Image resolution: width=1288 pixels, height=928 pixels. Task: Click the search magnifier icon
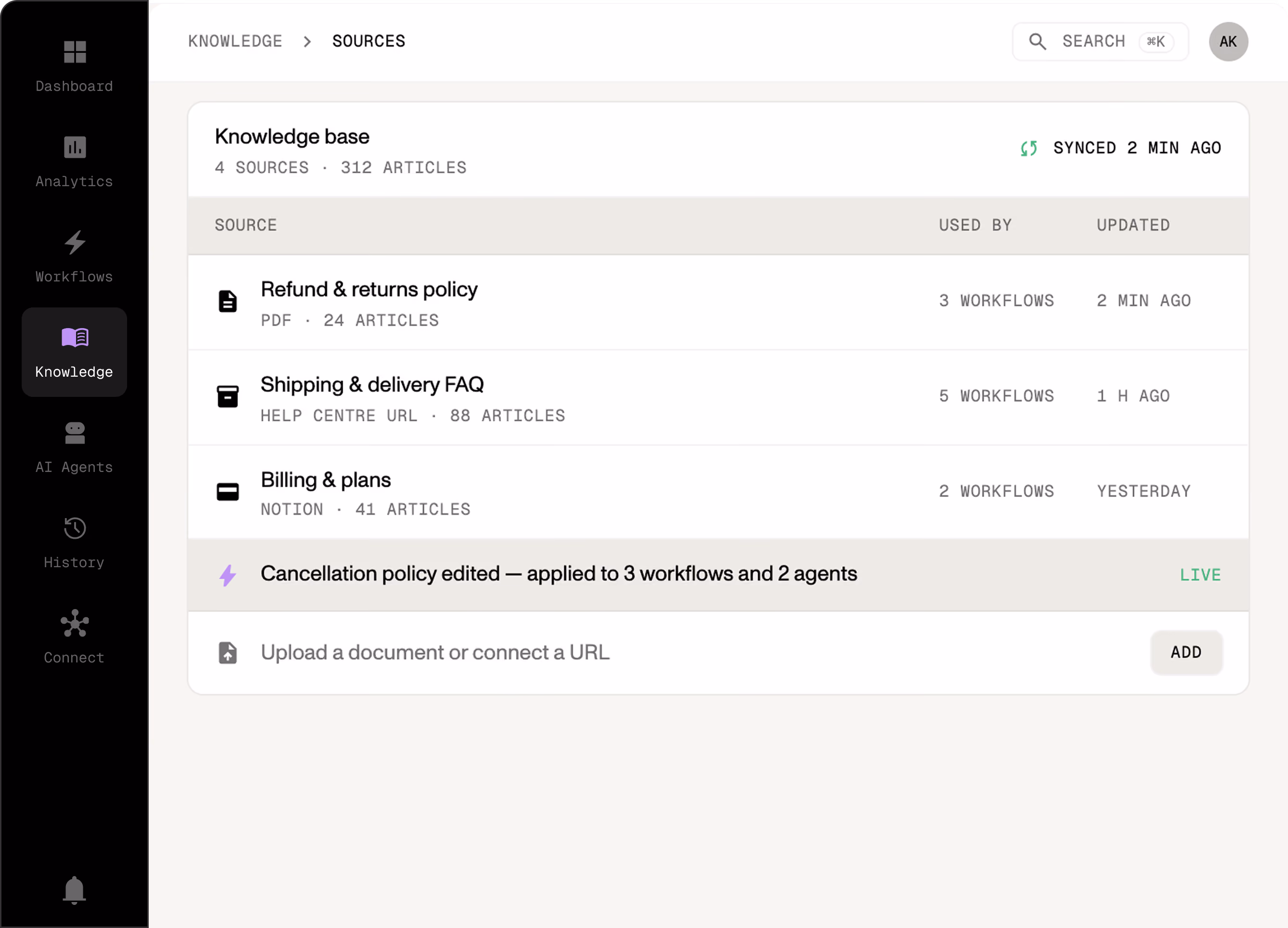point(1037,41)
